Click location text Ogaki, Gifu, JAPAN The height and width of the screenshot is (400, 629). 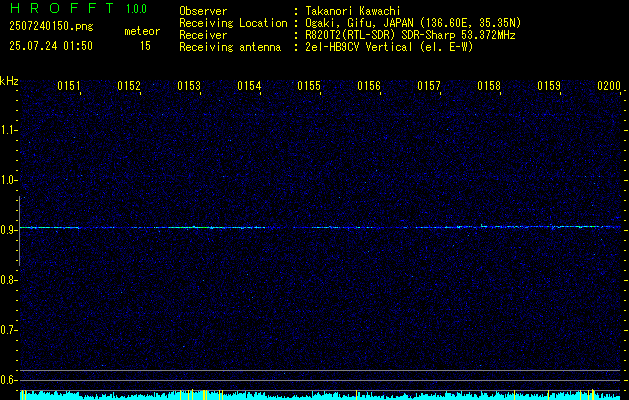[x=360, y=23]
